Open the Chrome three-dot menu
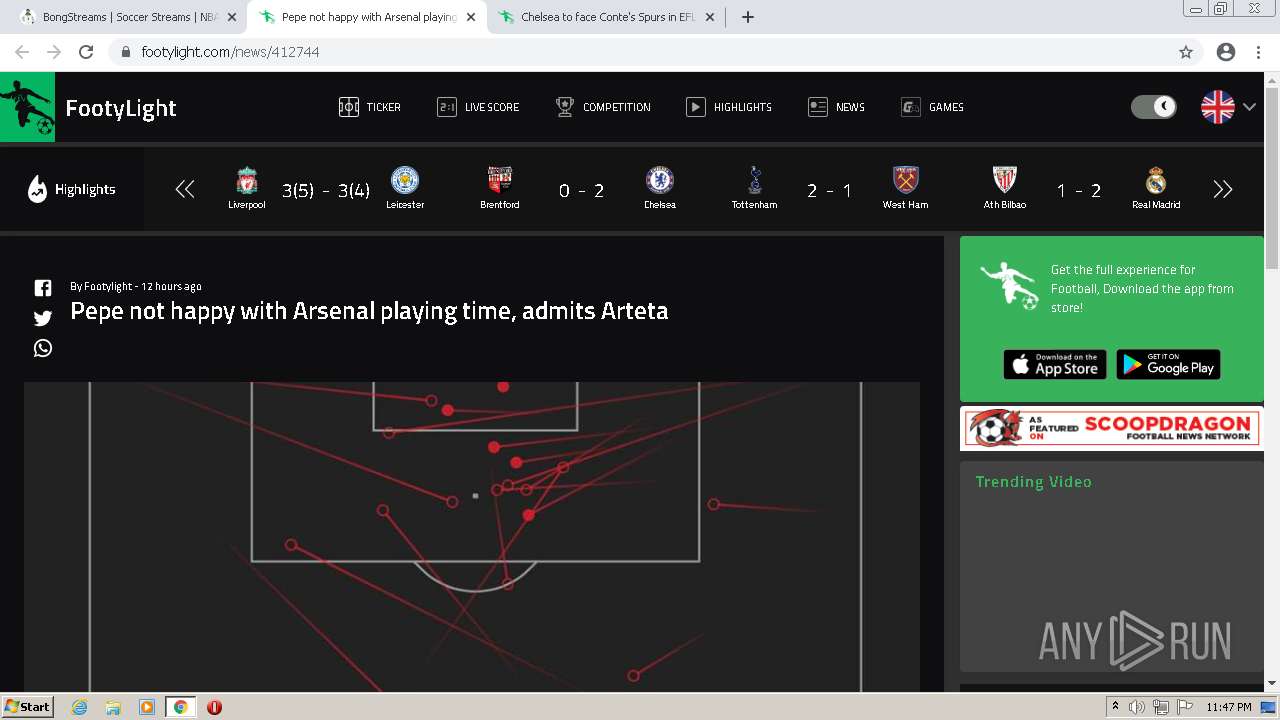Screen dimensions: 1280x720 coord(1258,52)
